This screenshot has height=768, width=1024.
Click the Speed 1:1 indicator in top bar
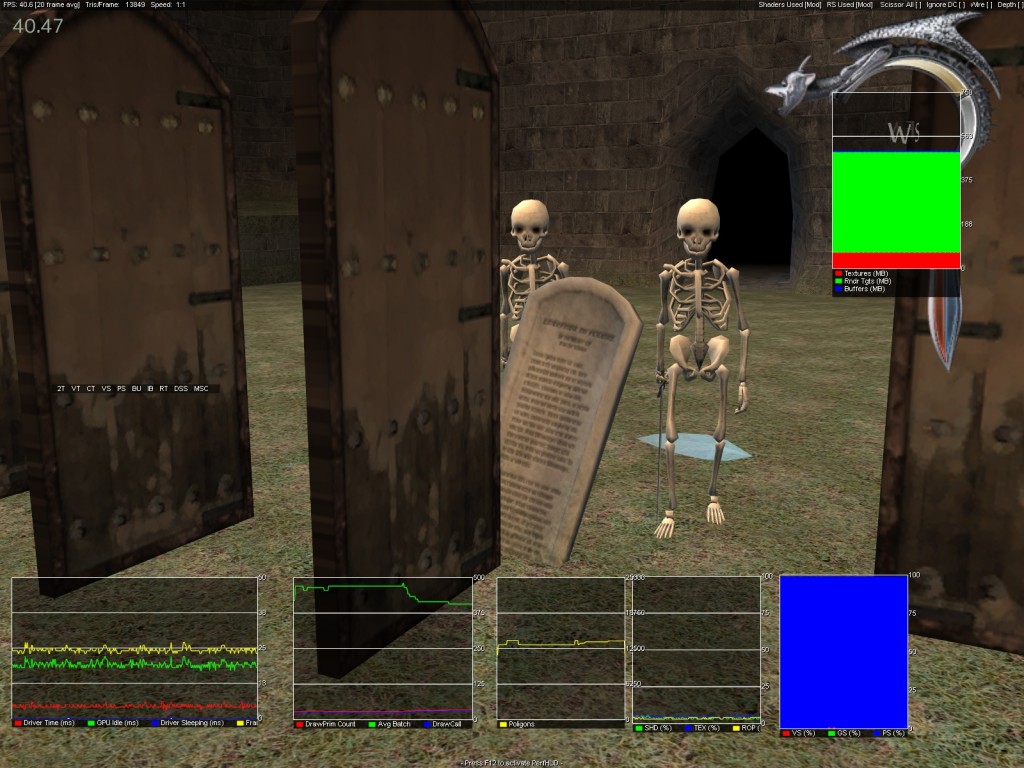[168, 5]
